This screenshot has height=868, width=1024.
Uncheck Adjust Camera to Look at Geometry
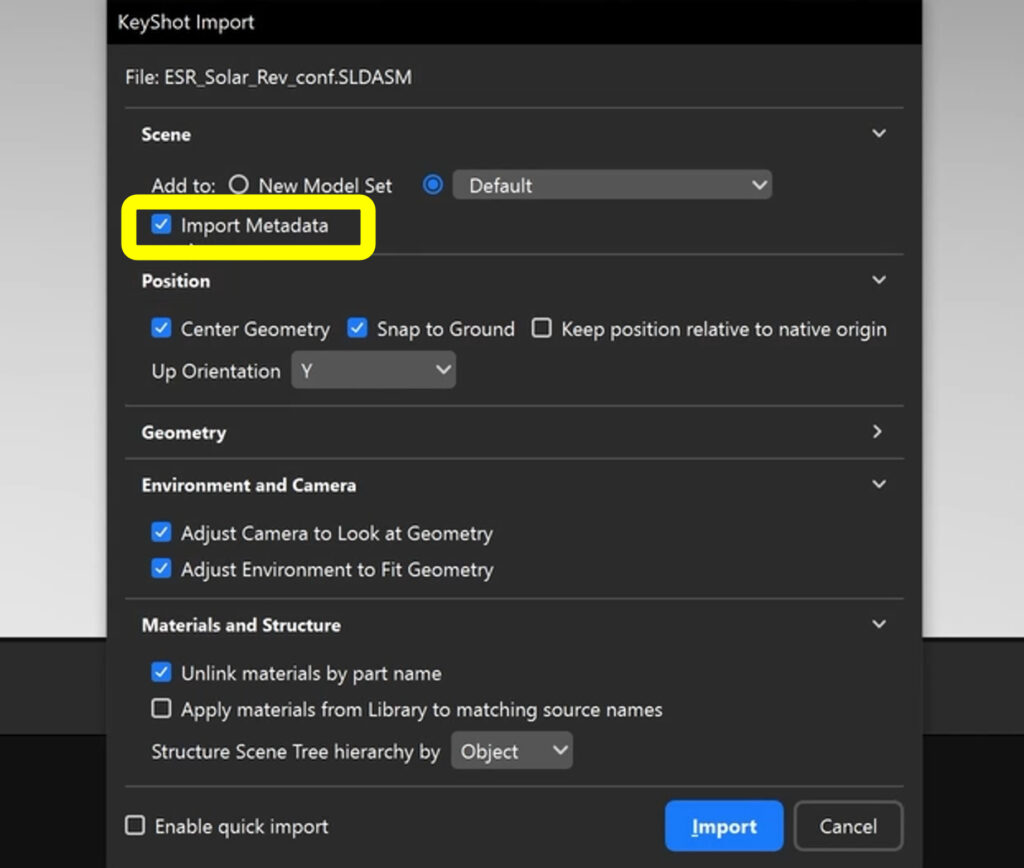(x=161, y=533)
